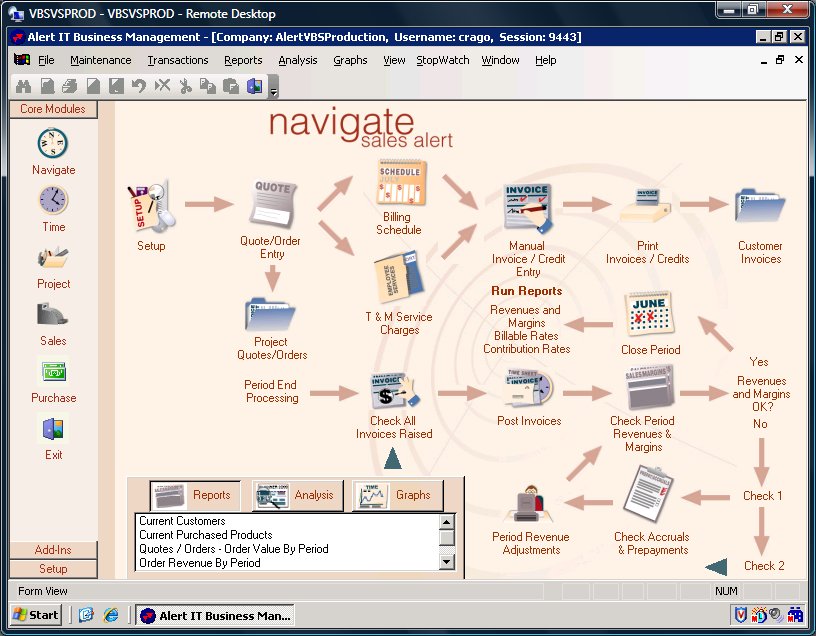Open the Project module icon
Viewport: 816px width, 636px height.
pyautogui.click(x=53, y=258)
